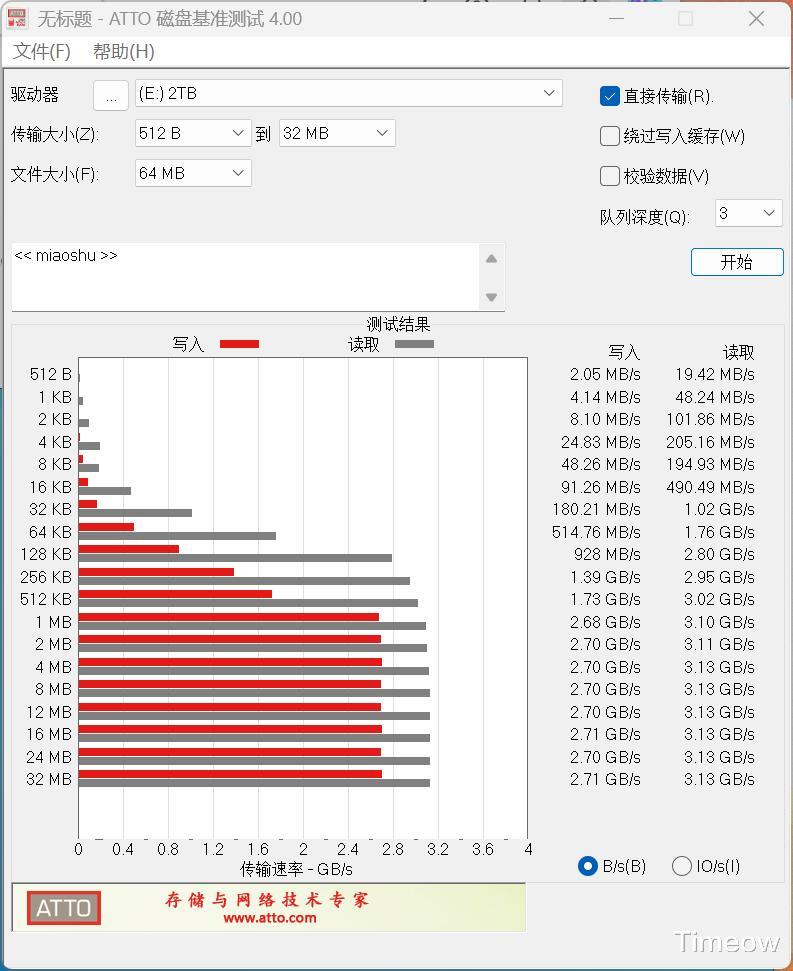Open the 帮助(H) menu
This screenshot has height=971, width=793.
124,51
